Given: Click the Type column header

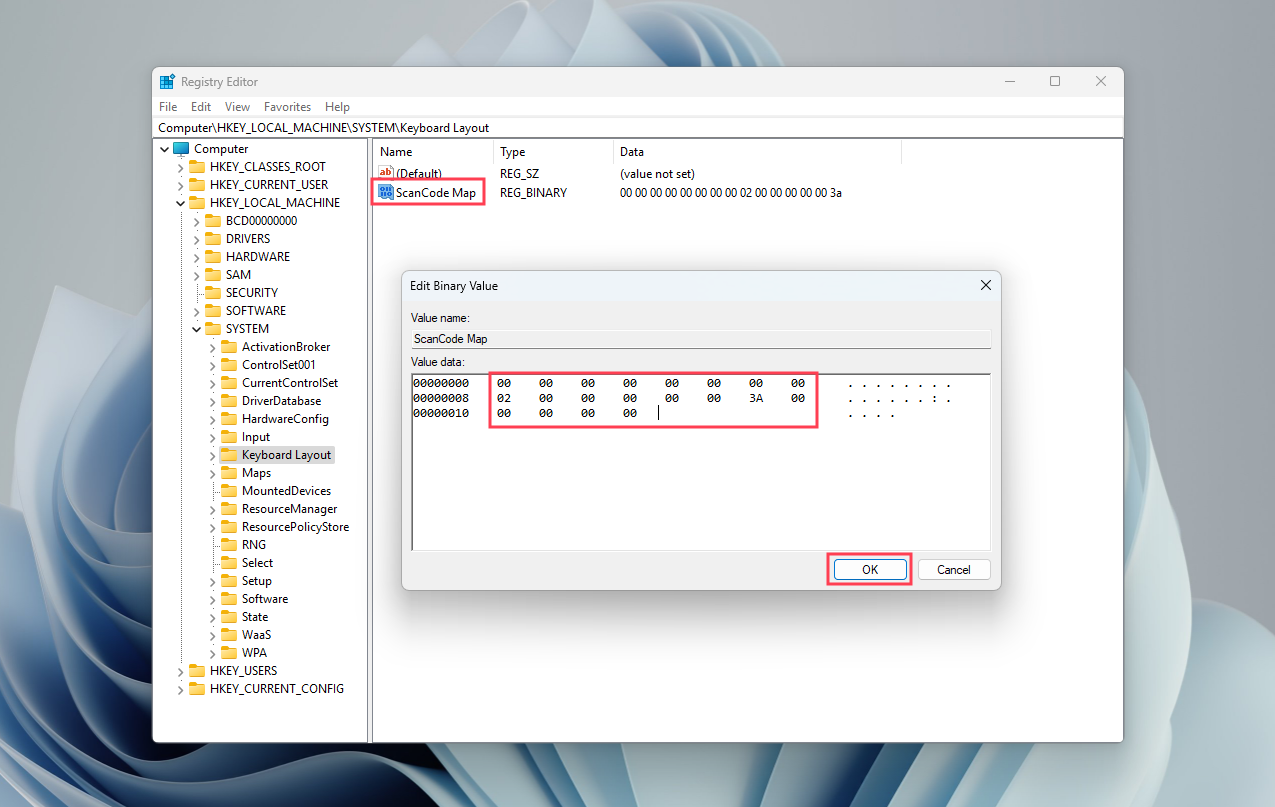Looking at the screenshot, I should [554, 152].
